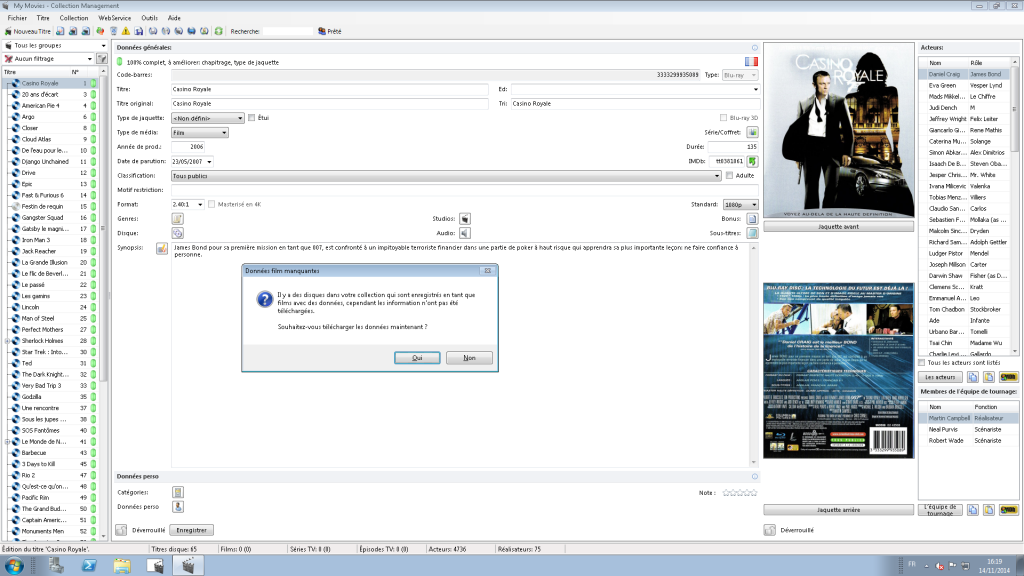Image resolution: width=1024 pixels, height=576 pixels.
Task: Click the Nouveau Titre toolbar button
Action: click(x=28, y=31)
